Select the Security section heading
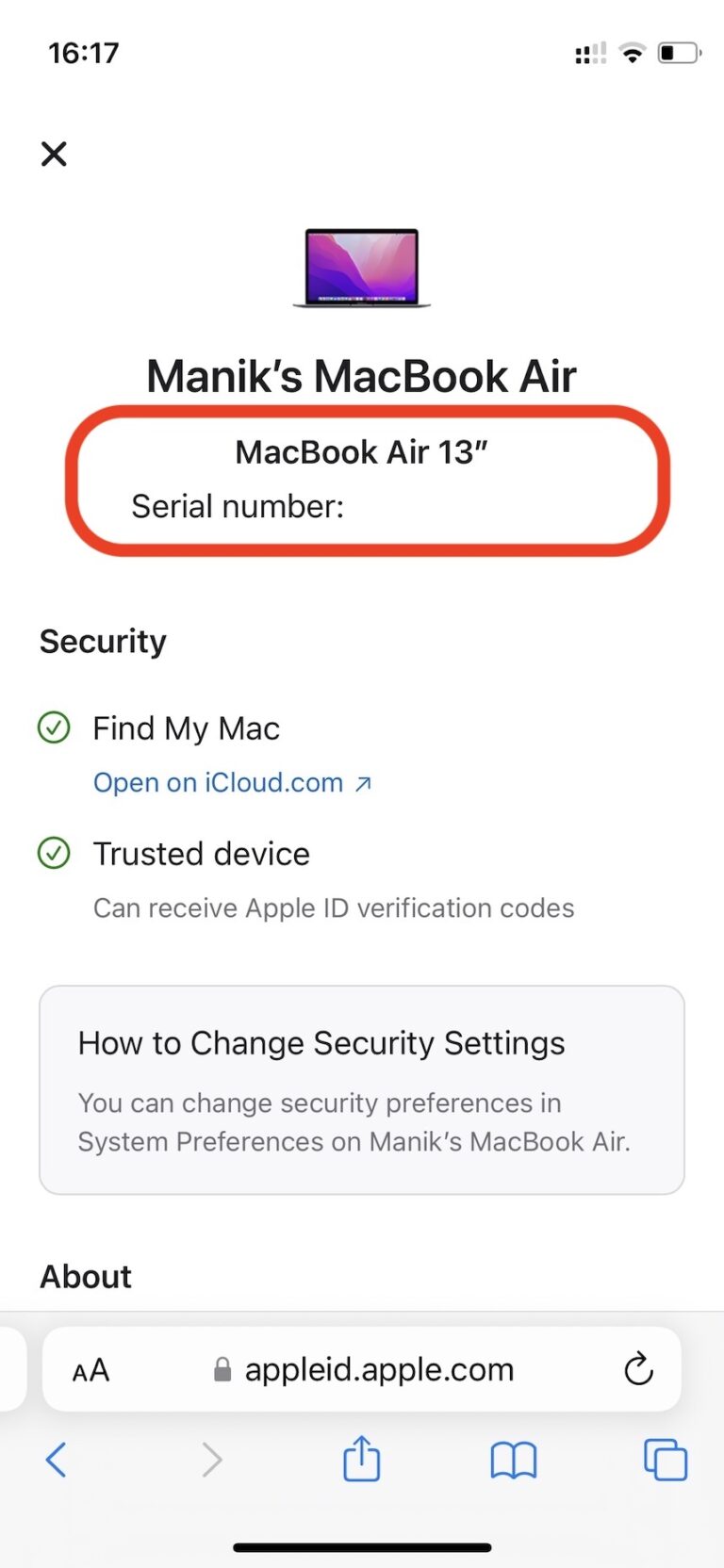Screen dimensions: 724x1568 point(102,641)
